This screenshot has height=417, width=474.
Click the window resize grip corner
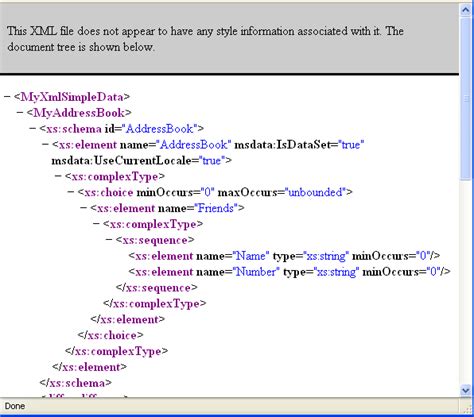(x=468, y=408)
